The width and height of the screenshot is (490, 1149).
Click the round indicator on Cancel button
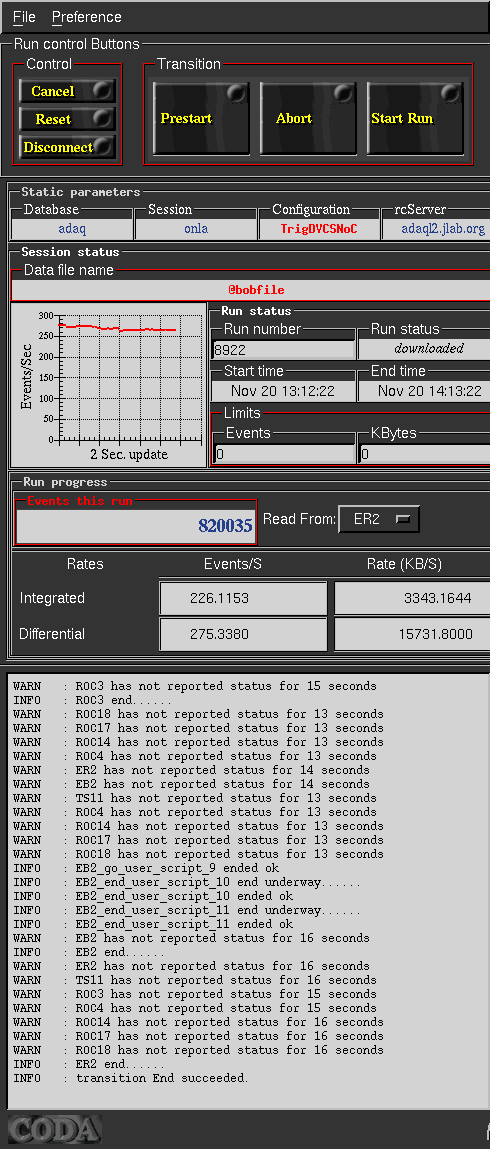104,90
